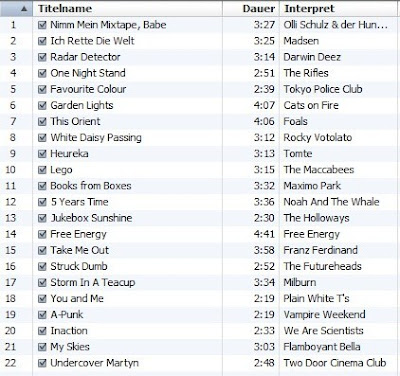Viewport: 400px width, 376px height.
Task: Uncheck the White Daisy Passing checkbox
Action: [x=42, y=137]
